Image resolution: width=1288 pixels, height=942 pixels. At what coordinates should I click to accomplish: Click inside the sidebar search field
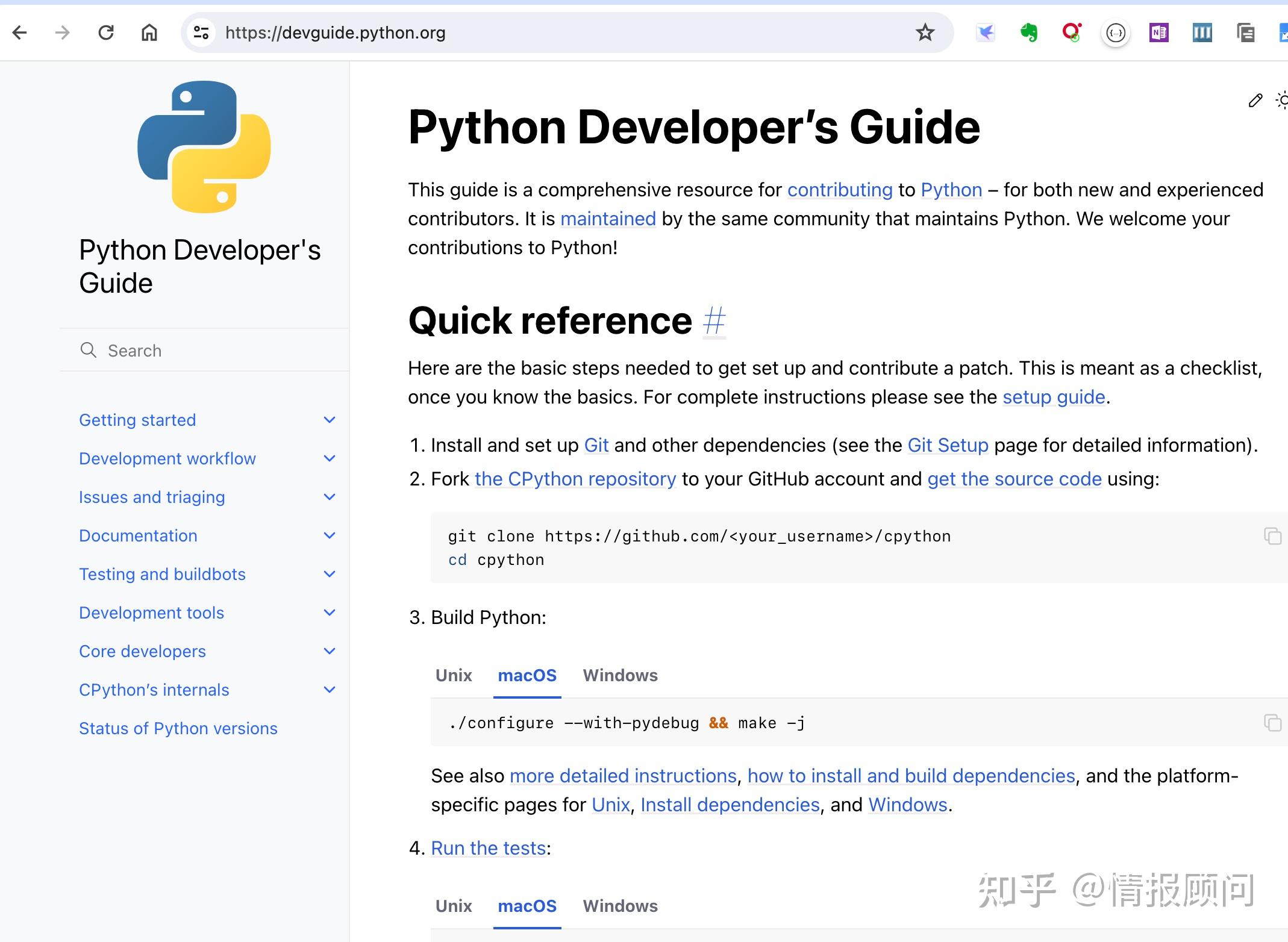click(181, 350)
